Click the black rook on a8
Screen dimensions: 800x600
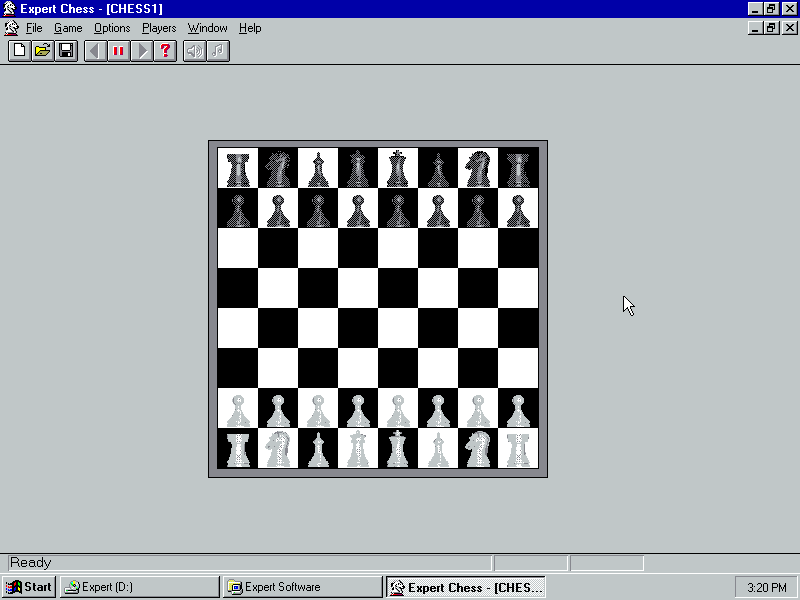(238, 168)
